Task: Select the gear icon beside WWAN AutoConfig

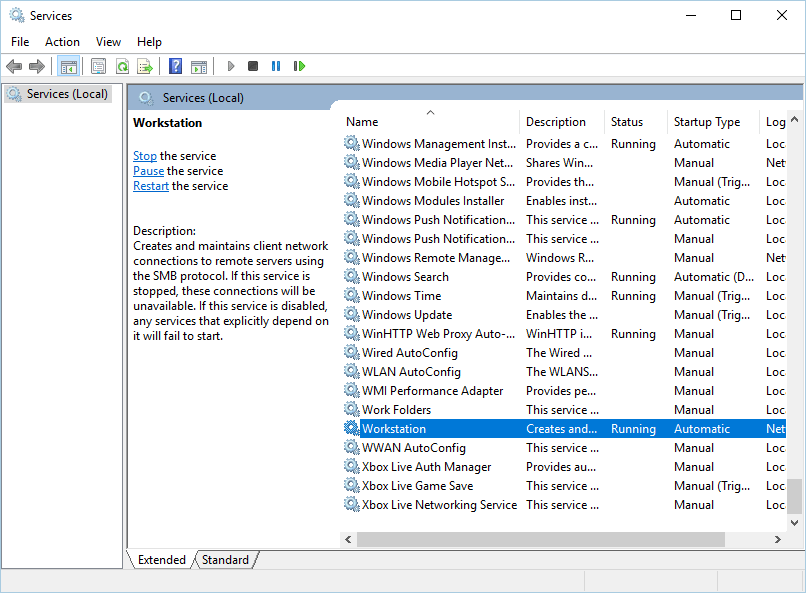Action: [352, 448]
